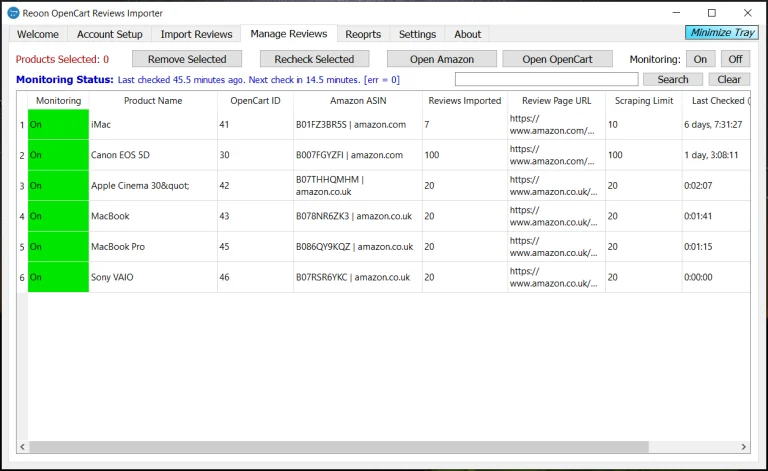Toggle monitoring cell for Sony VAIO row
The width and height of the screenshot is (768, 471).
(58, 277)
